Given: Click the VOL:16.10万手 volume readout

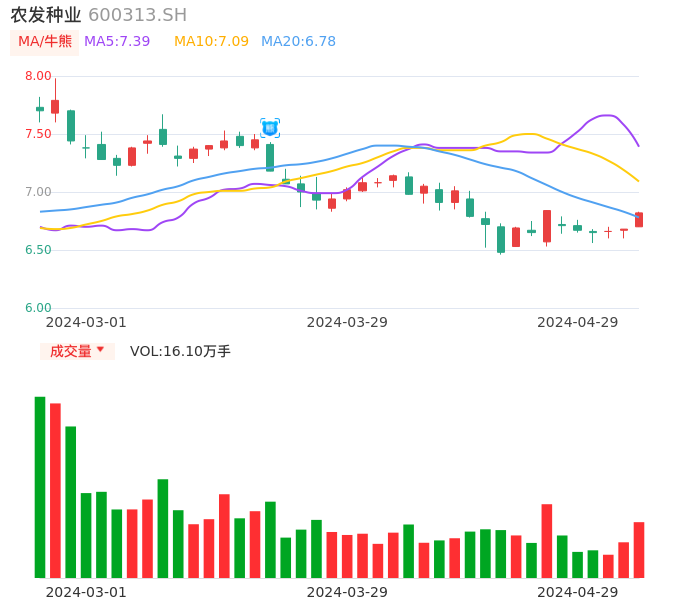Looking at the screenshot, I should 180,351.
